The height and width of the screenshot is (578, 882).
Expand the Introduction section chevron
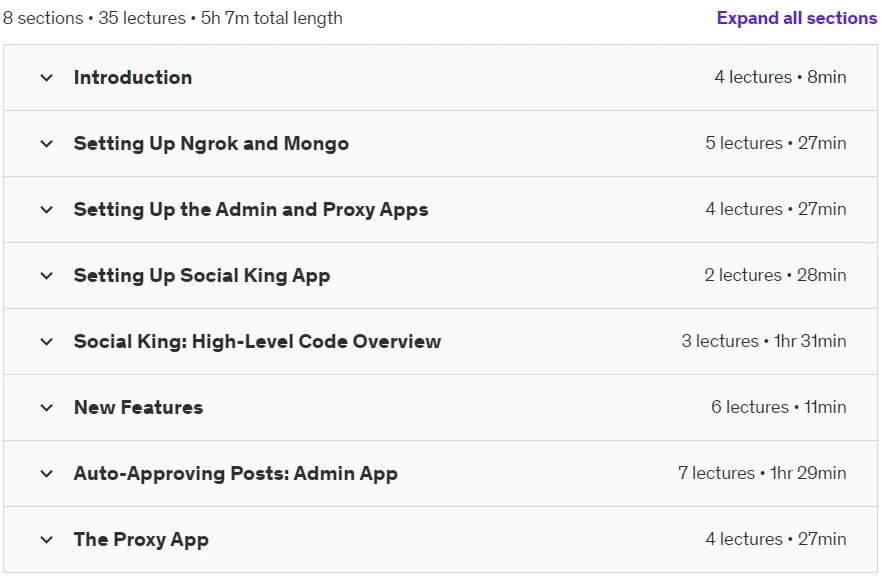click(x=47, y=78)
